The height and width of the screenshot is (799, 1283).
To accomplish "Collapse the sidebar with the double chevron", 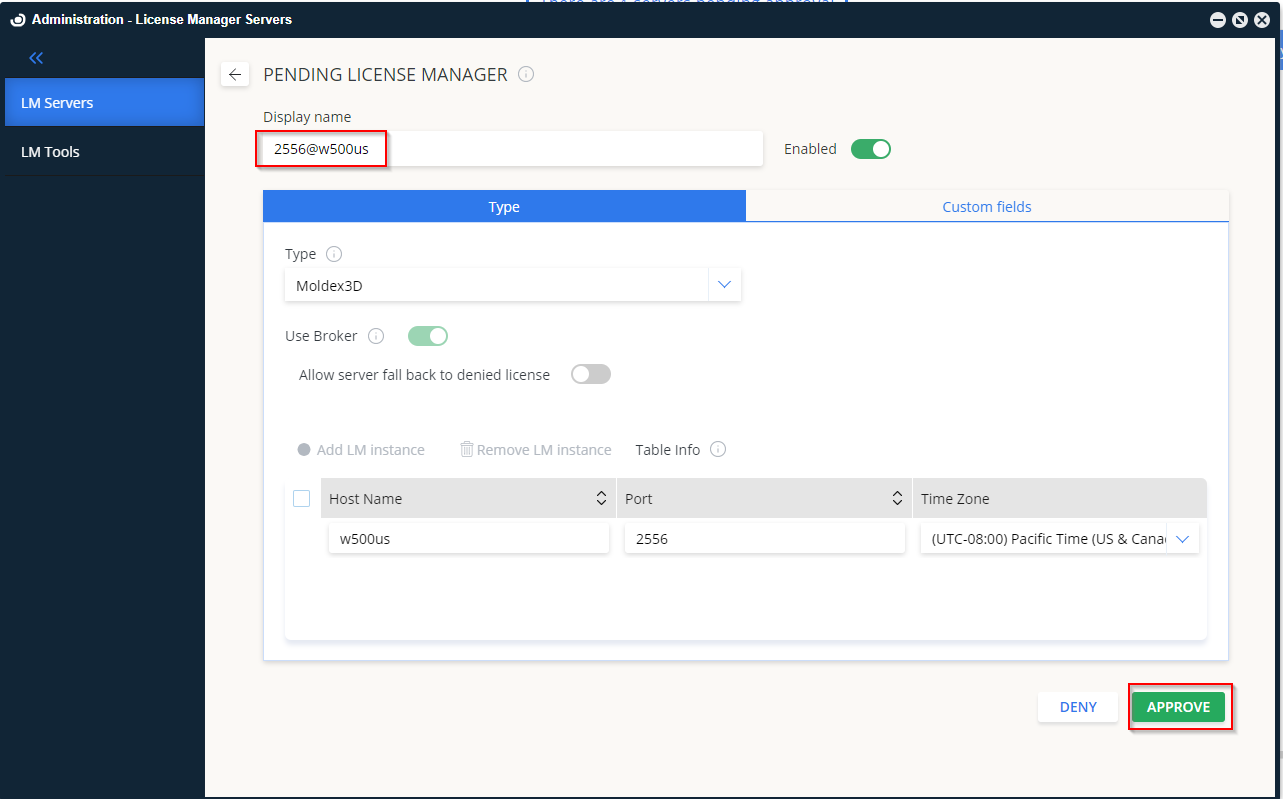I will [x=35, y=57].
